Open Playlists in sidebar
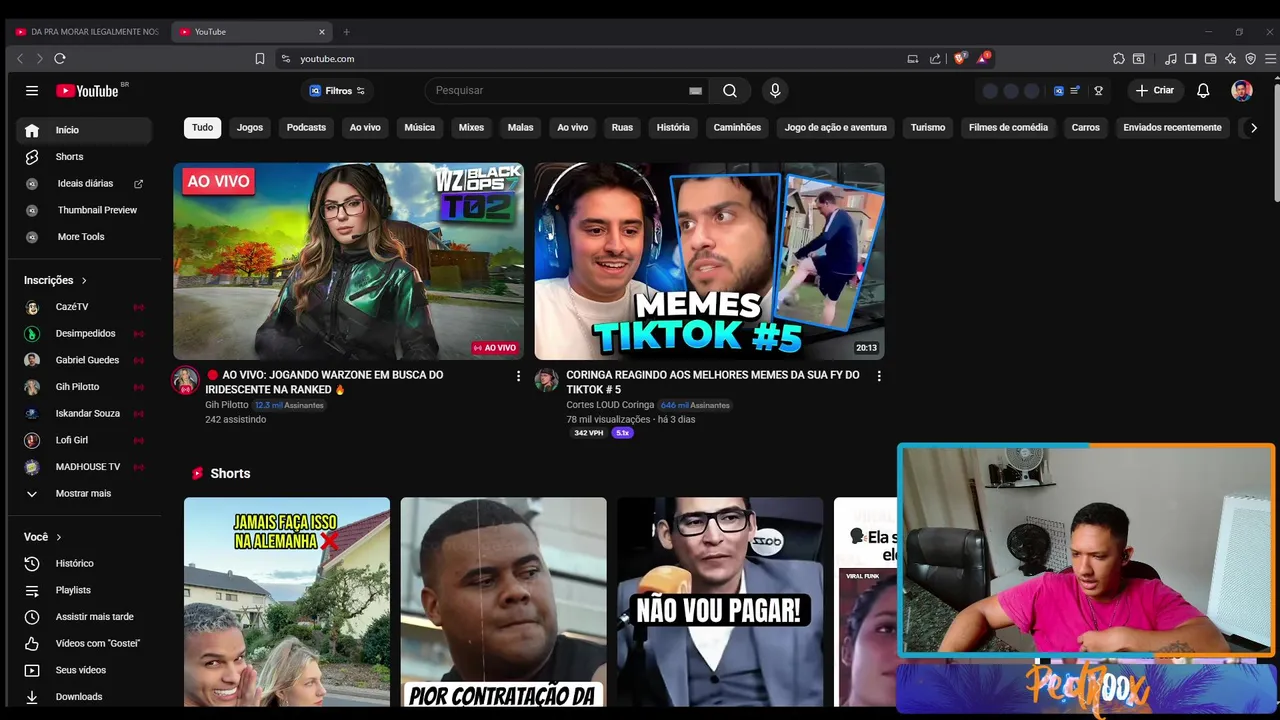Viewport: 1280px width, 720px height. pos(84,591)
